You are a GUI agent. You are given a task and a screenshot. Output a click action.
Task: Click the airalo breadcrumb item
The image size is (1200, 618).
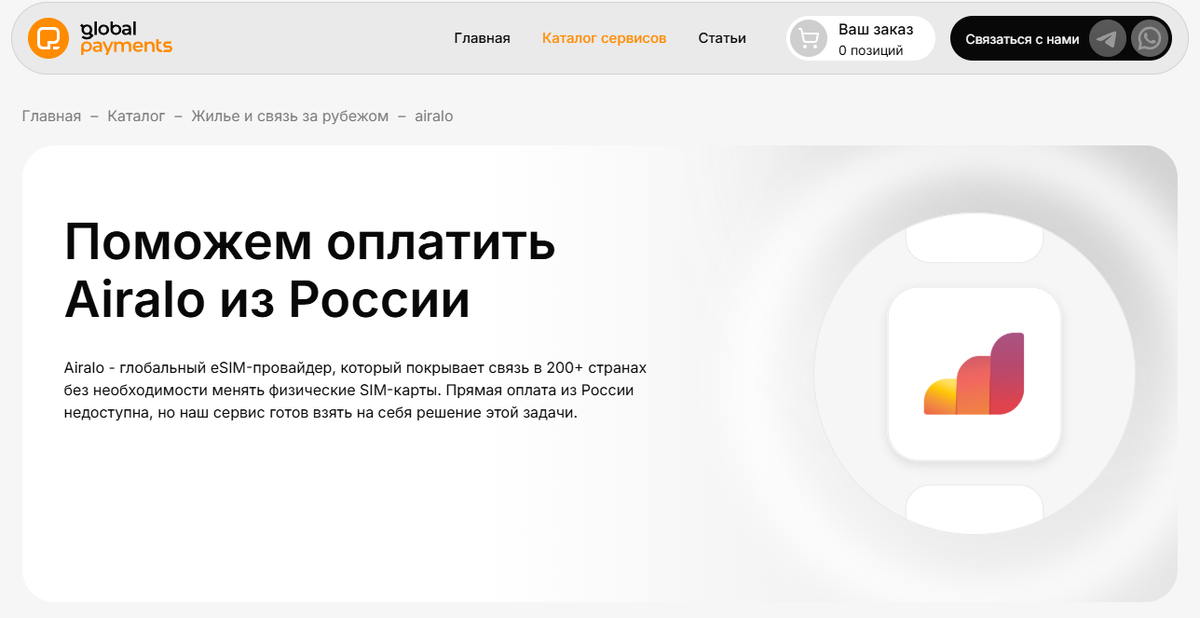click(433, 116)
